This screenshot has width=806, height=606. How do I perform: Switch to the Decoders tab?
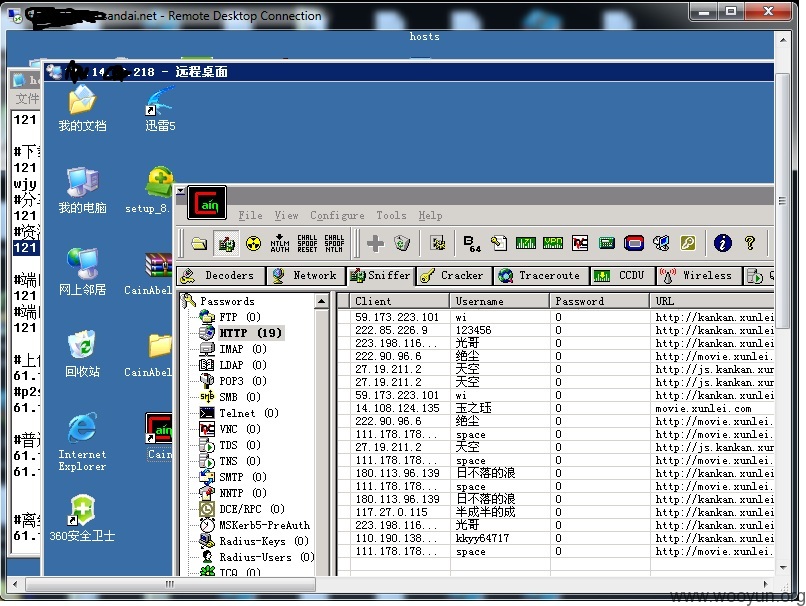pos(221,276)
